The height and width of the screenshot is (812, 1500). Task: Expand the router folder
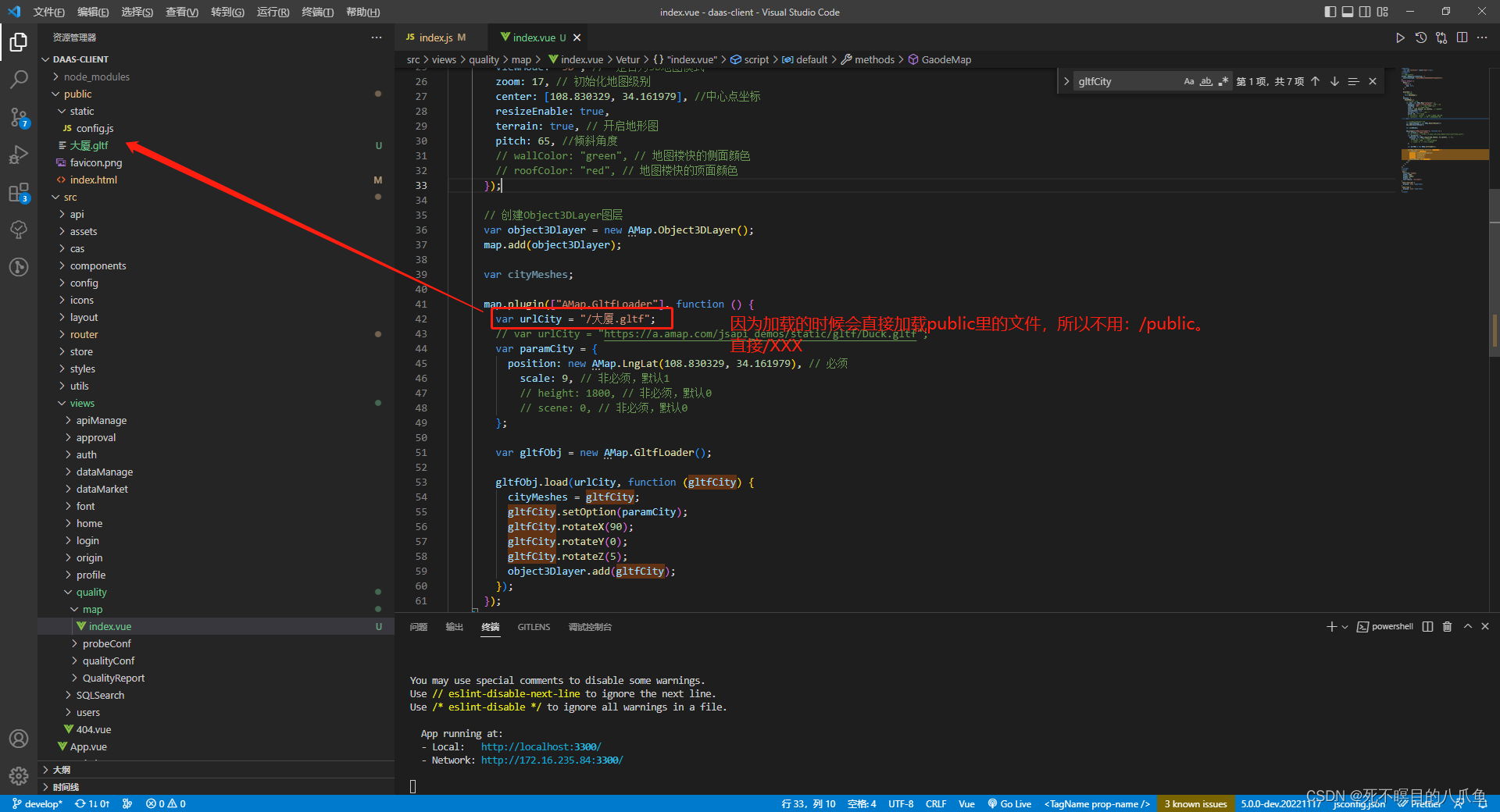coord(84,334)
